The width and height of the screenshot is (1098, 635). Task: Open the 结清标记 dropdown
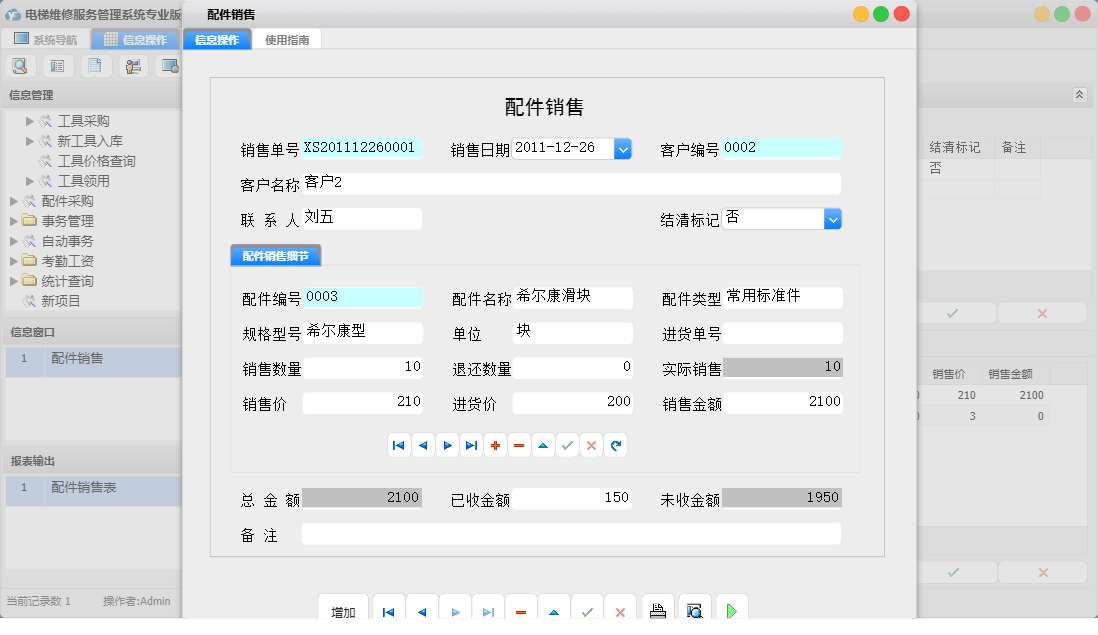point(833,218)
